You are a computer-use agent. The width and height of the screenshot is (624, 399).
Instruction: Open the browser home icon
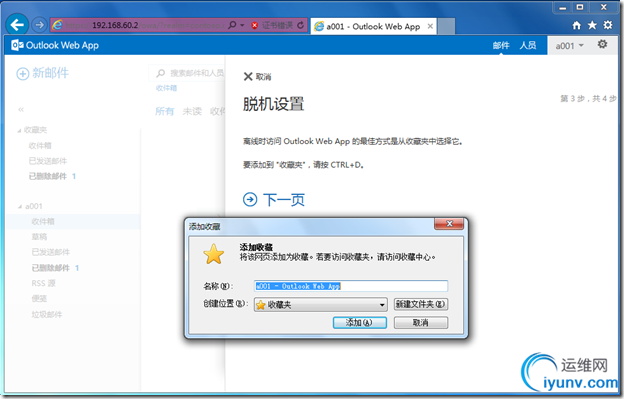pos(576,25)
